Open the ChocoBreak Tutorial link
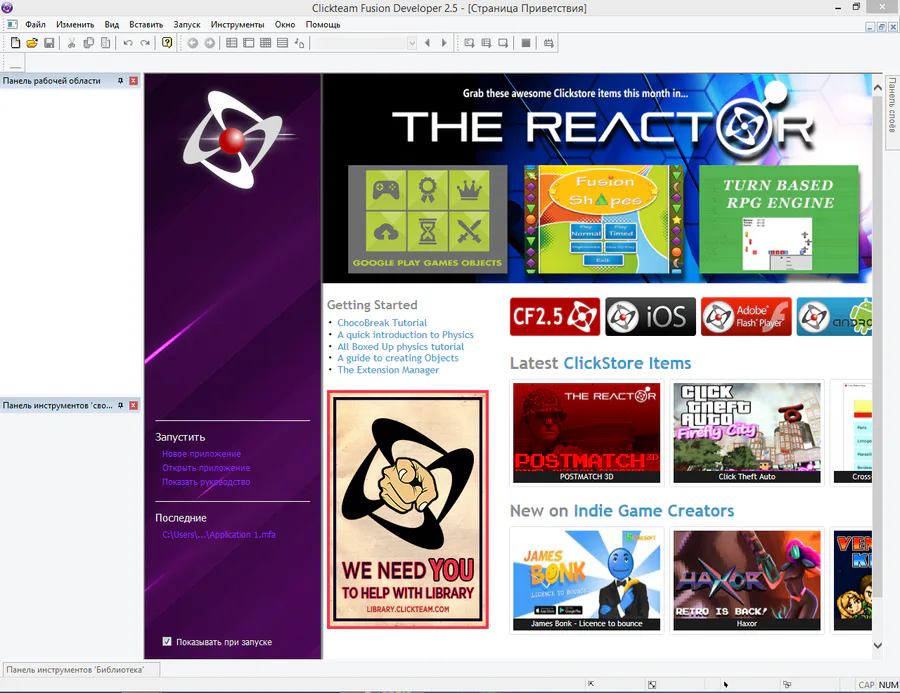900x693 pixels. pos(382,323)
